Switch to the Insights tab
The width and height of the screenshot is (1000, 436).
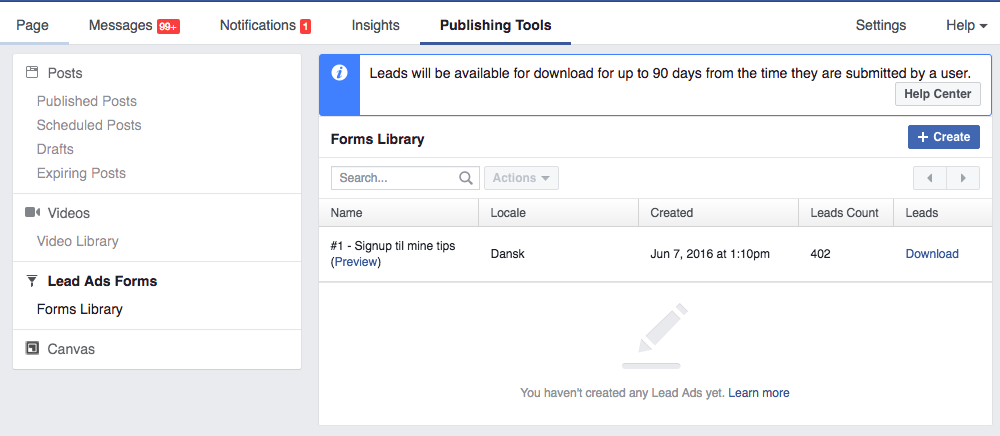[x=376, y=25]
